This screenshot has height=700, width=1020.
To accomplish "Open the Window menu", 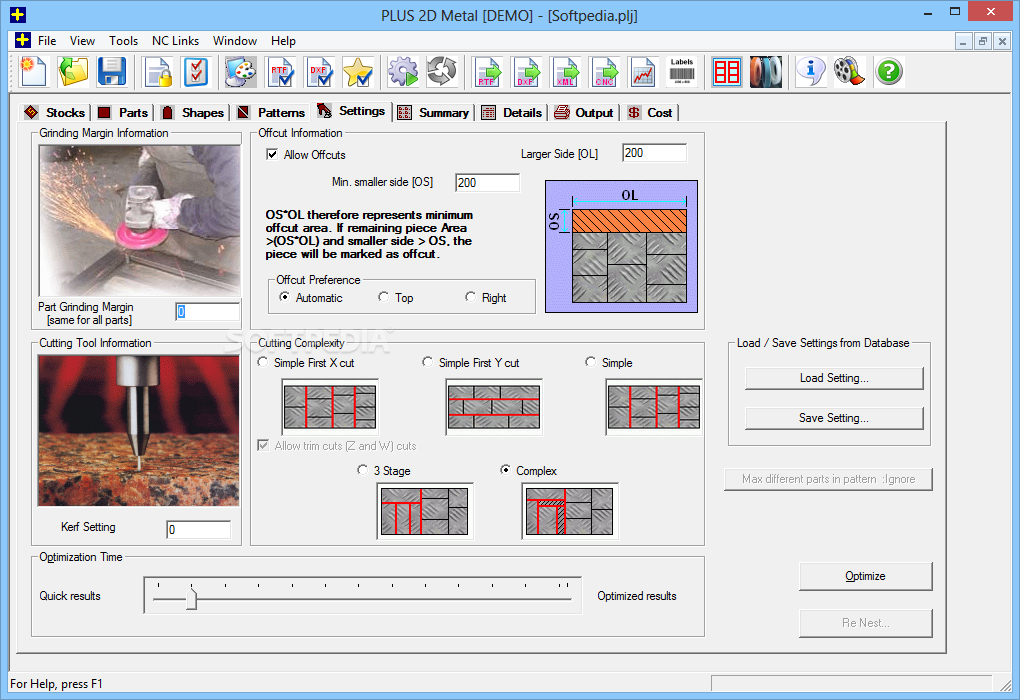I will [235, 40].
